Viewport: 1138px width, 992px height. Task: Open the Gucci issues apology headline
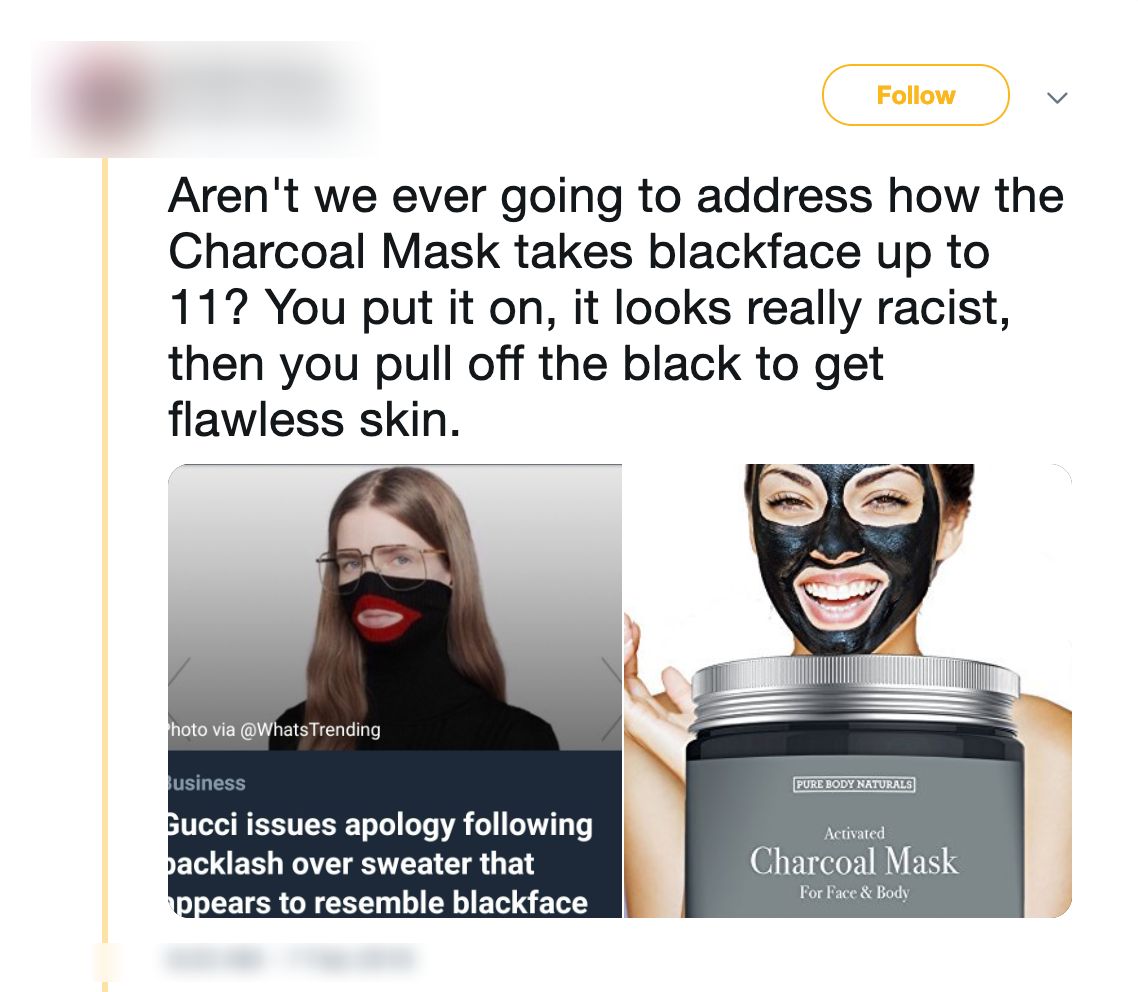tap(380, 864)
